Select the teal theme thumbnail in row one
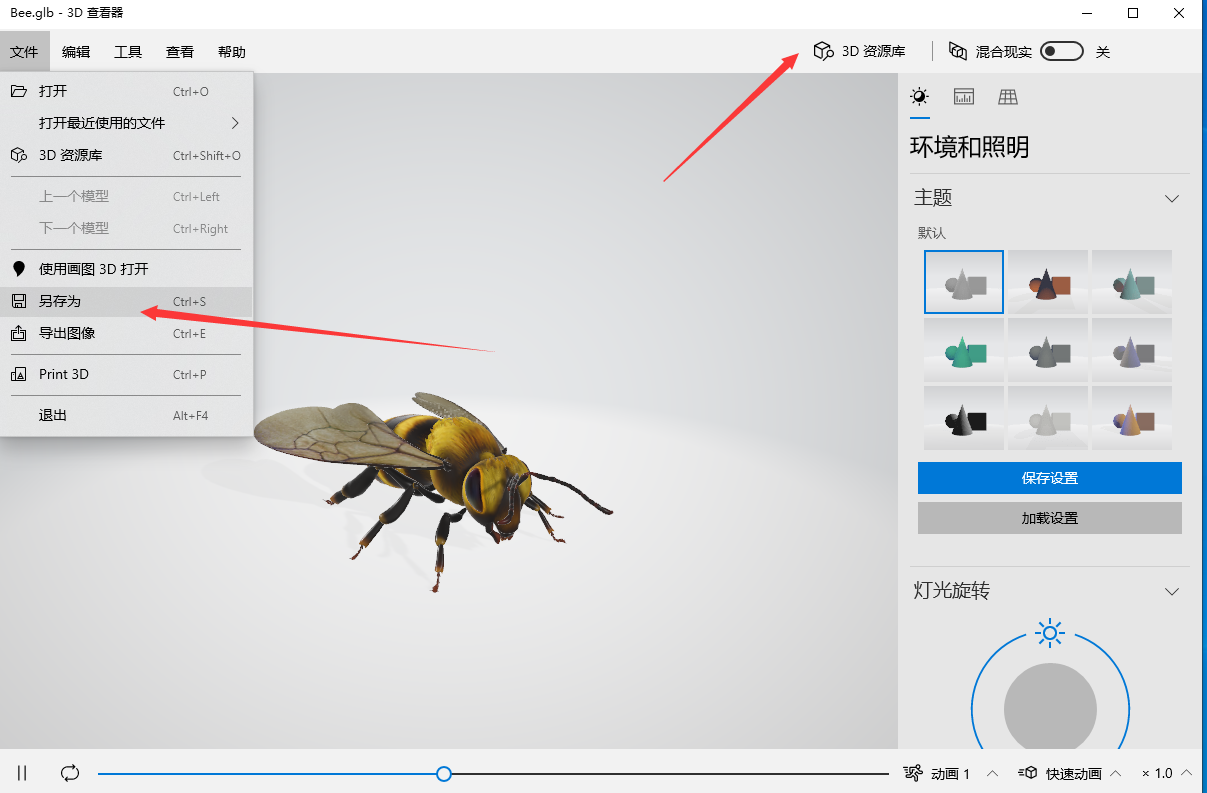1207x793 pixels. click(1132, 282)
